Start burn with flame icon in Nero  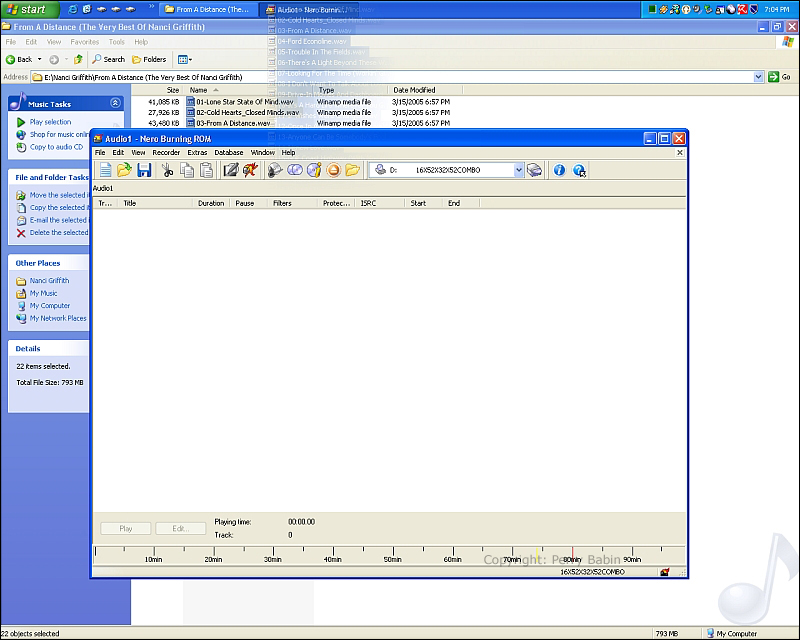coord(250,170)
